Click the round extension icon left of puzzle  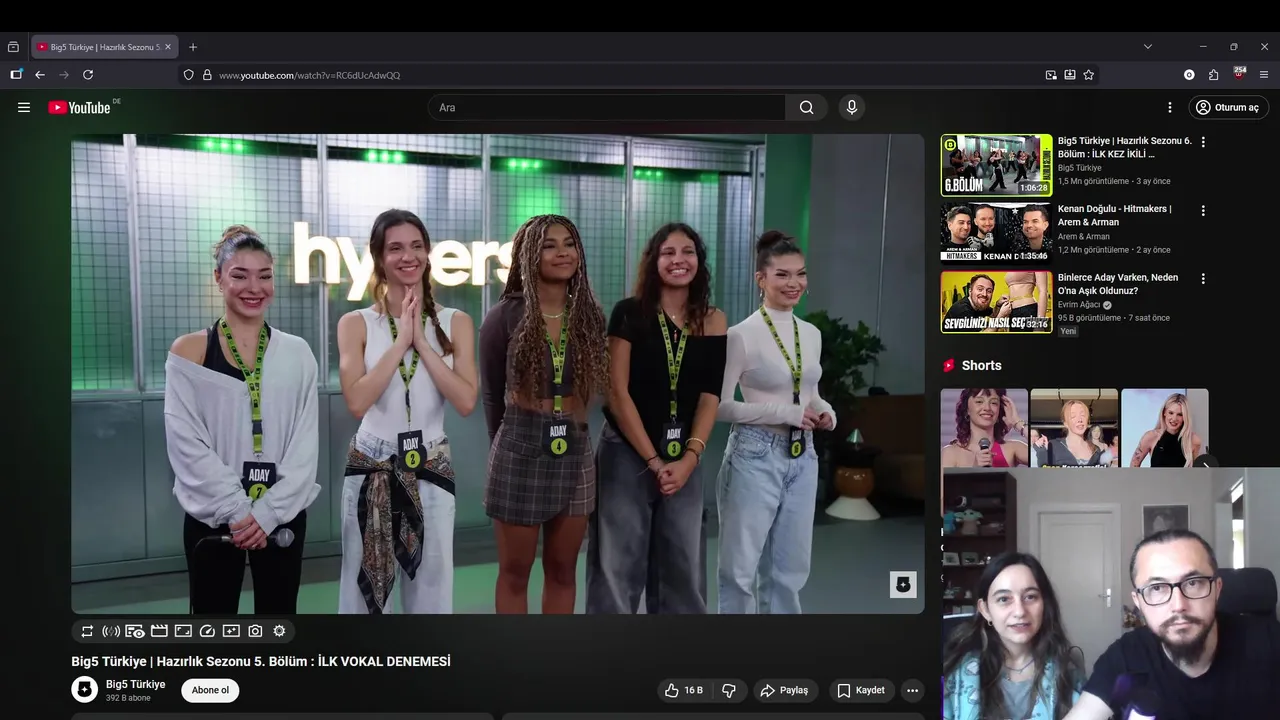click(1189, 75)
